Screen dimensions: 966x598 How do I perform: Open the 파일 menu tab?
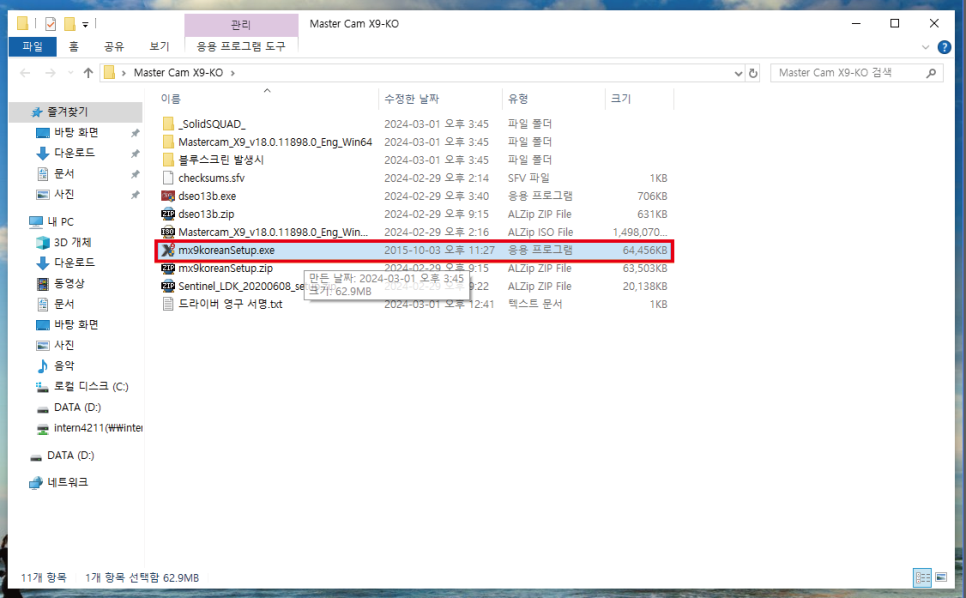click(x=33, y=46)
